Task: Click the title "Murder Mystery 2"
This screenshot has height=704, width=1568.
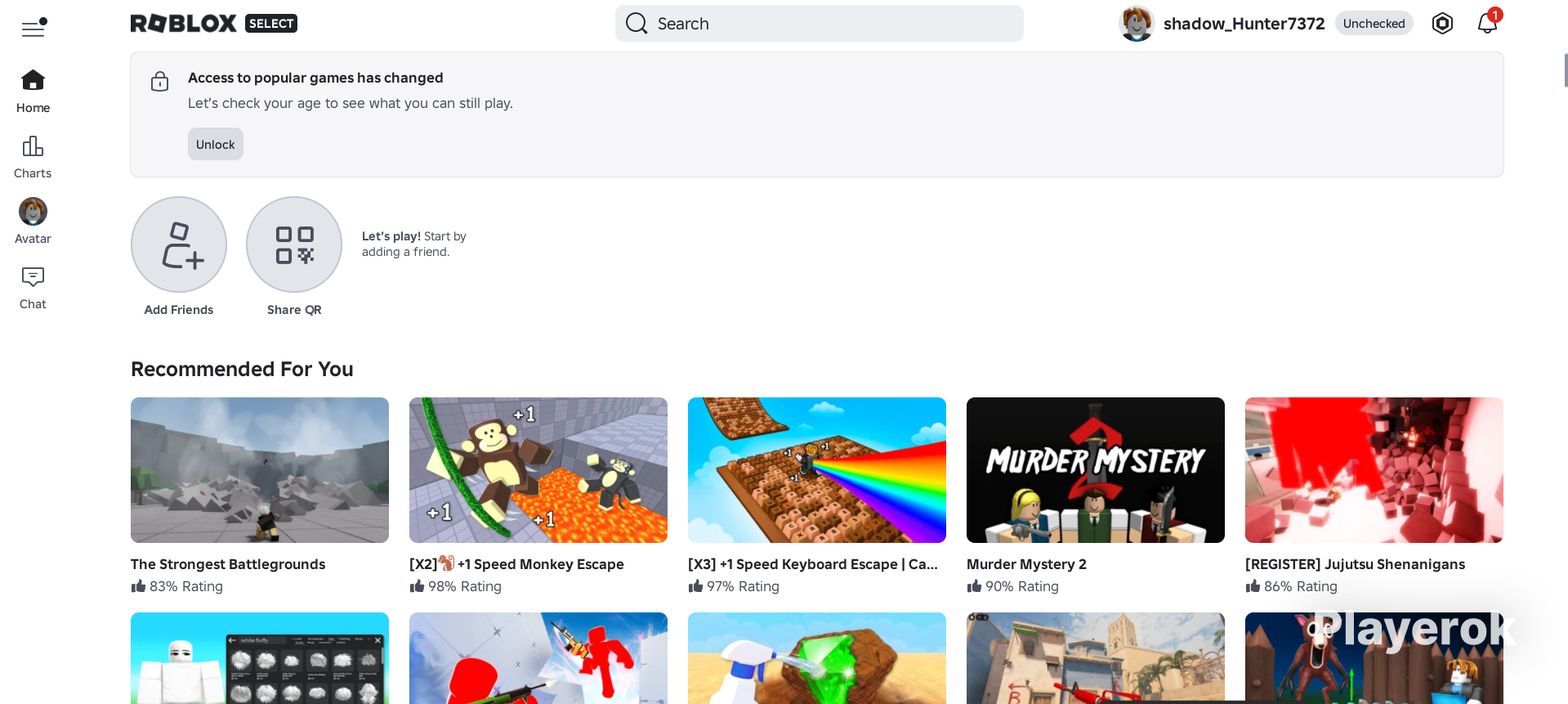Action: click(1026, 564)
